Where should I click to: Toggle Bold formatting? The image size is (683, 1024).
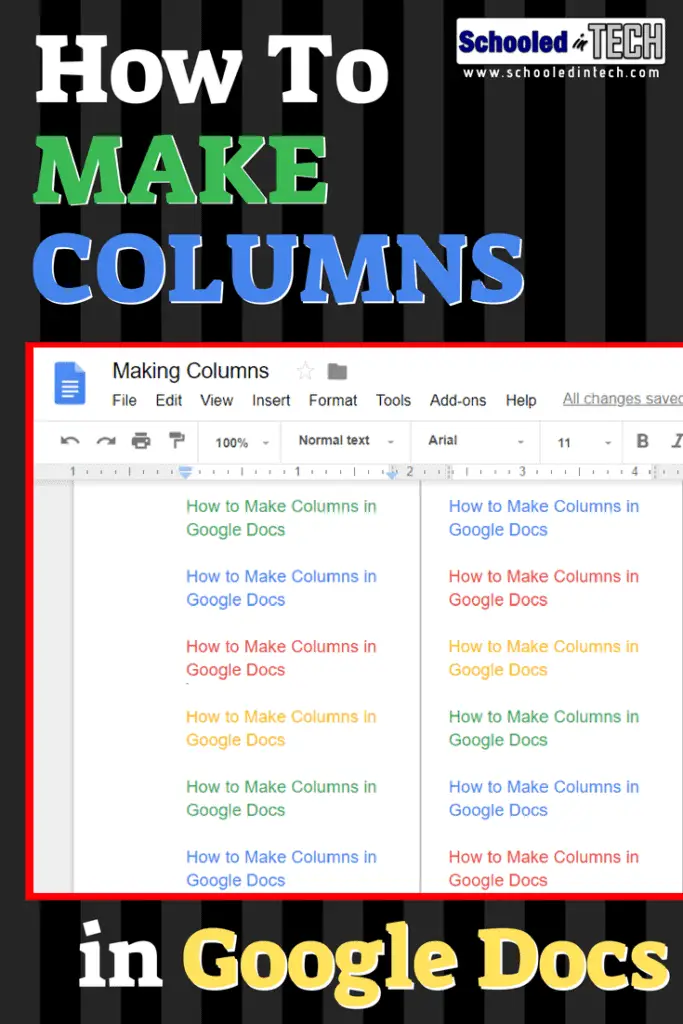point(643,441)
